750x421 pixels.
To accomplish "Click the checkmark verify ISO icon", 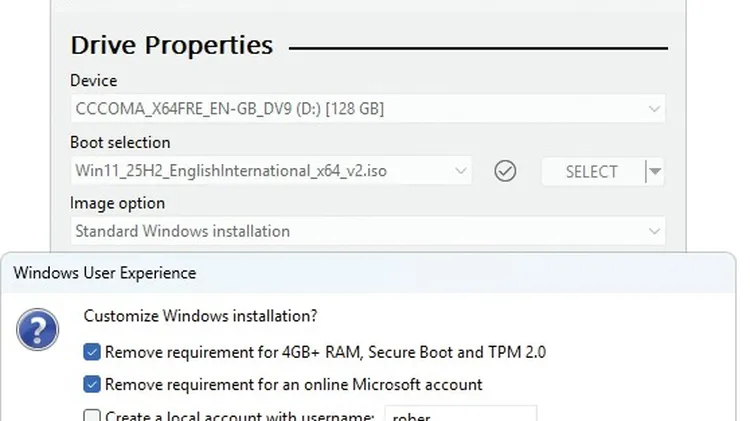I will pos(505,171).
